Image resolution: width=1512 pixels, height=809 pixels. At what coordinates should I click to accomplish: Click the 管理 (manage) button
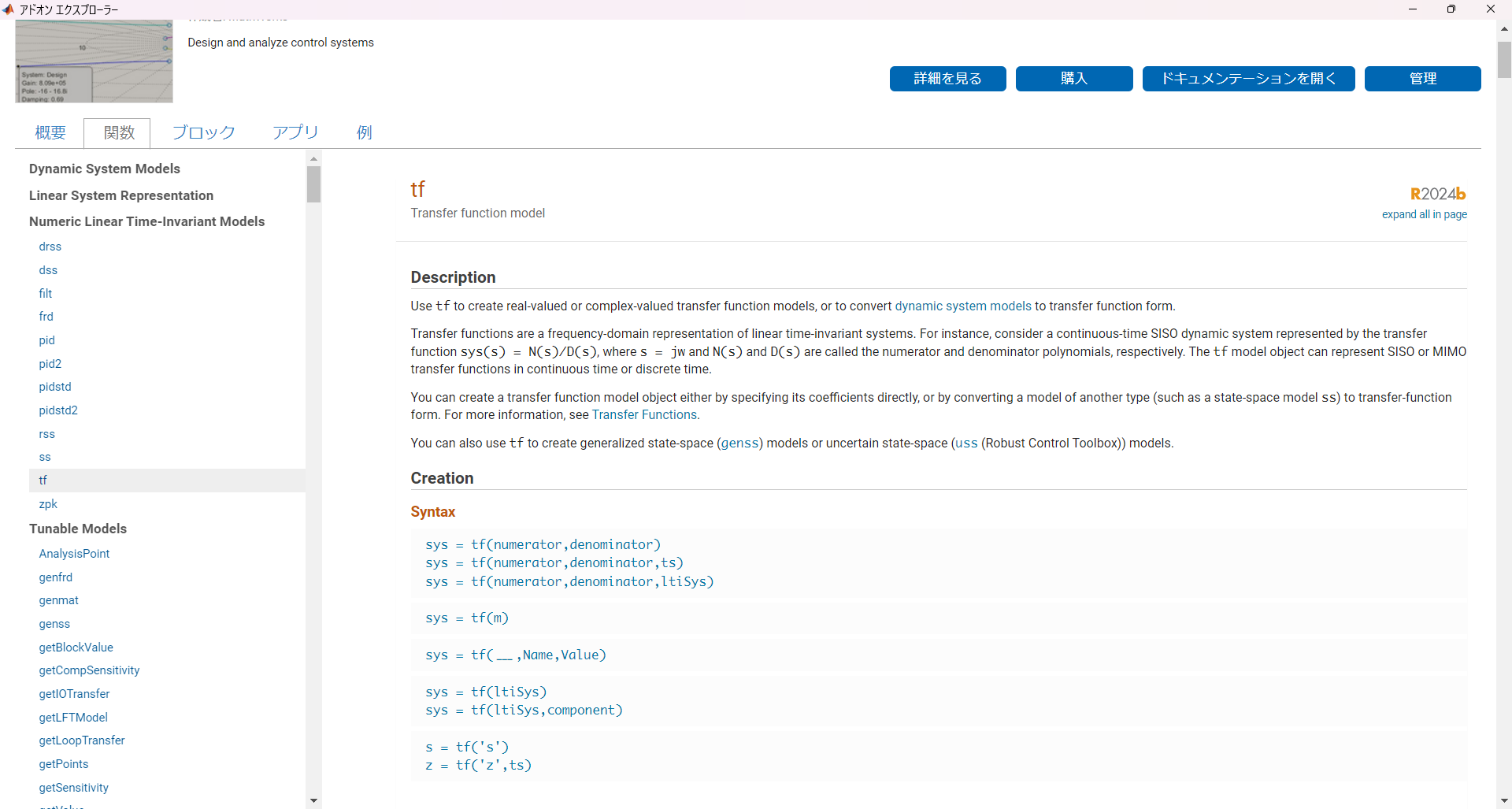[x=1423, y=79]
